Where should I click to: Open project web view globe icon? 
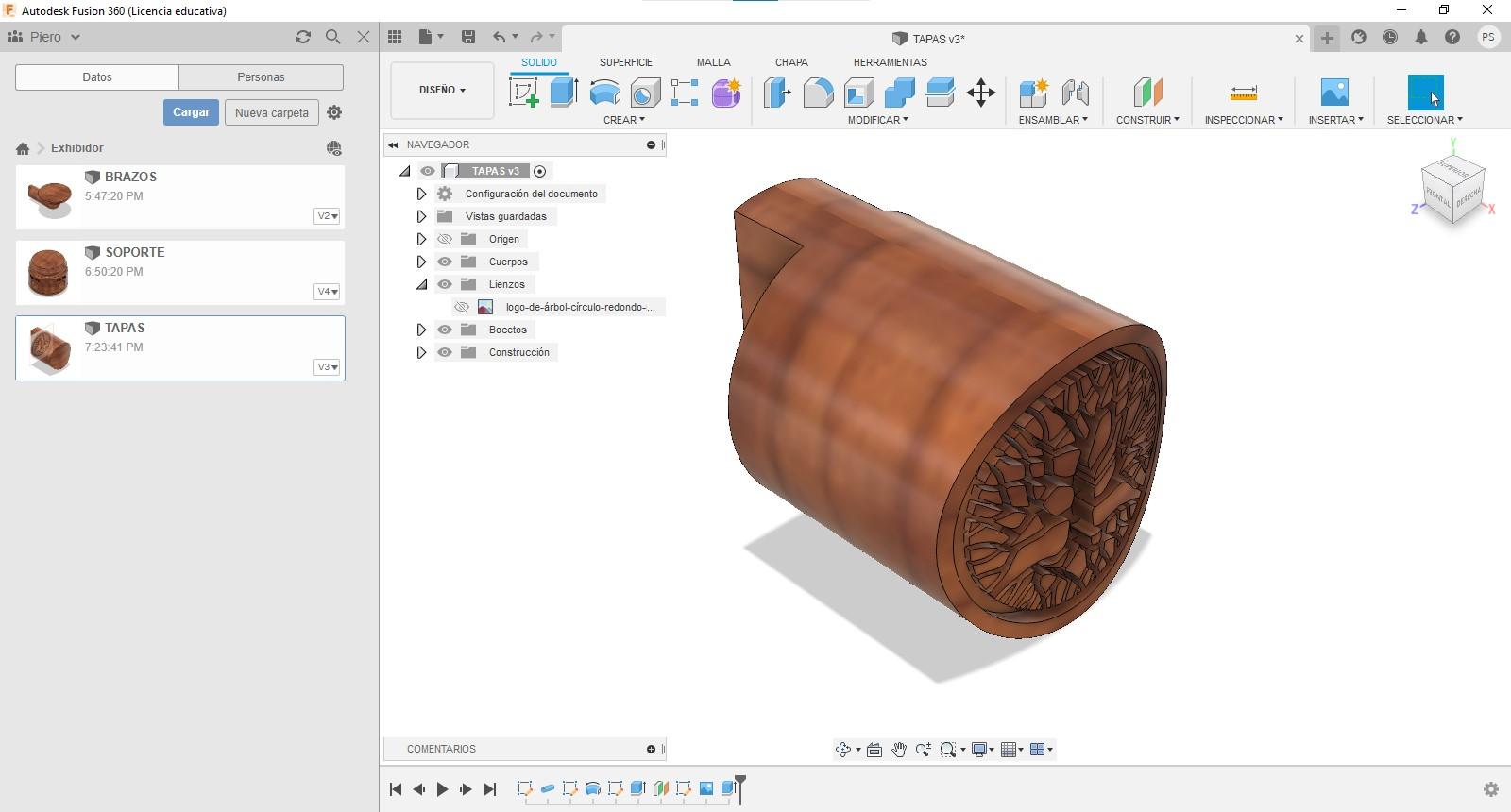333,148
